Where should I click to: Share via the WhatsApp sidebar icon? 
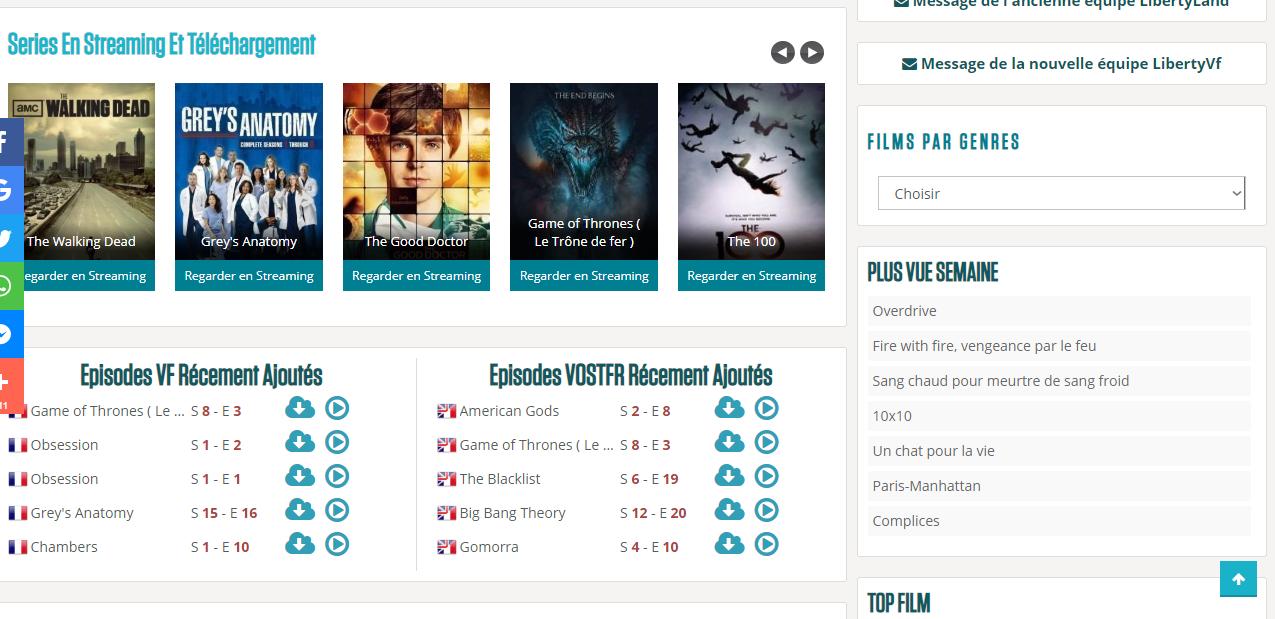9,286
